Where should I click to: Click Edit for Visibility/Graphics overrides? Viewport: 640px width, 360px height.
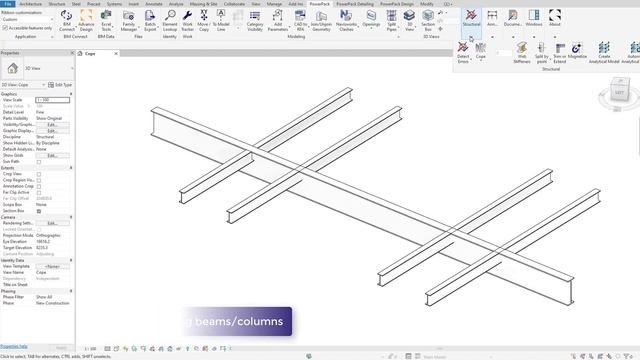[52, 124]
